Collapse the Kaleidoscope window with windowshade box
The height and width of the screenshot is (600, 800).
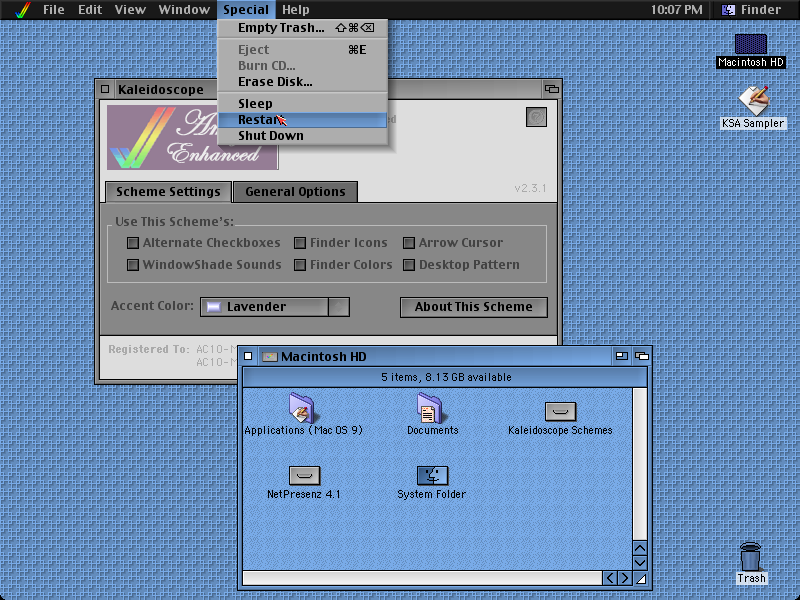click(552, 89)
